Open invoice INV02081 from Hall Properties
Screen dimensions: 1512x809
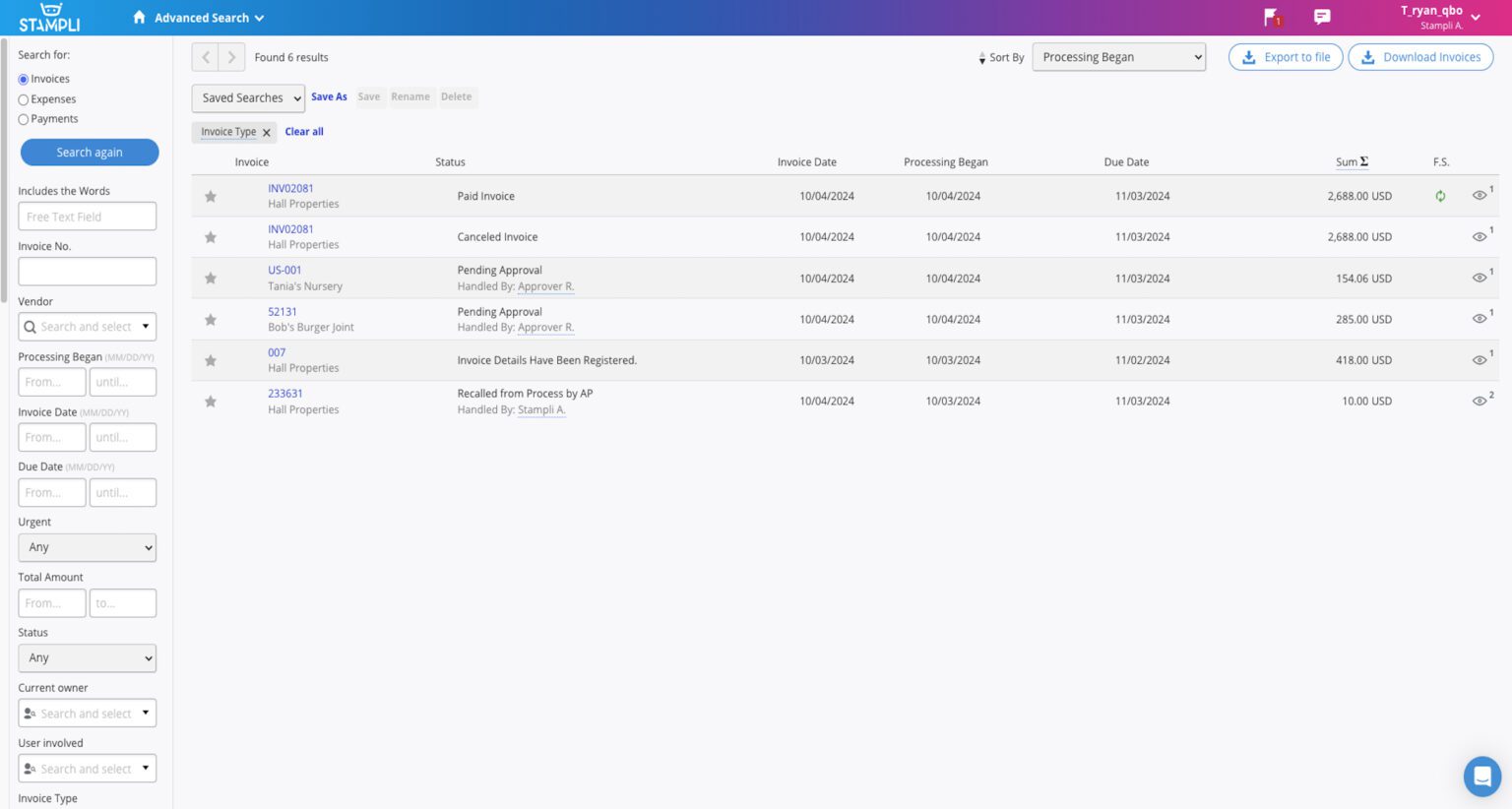click(x=290, y=188)
